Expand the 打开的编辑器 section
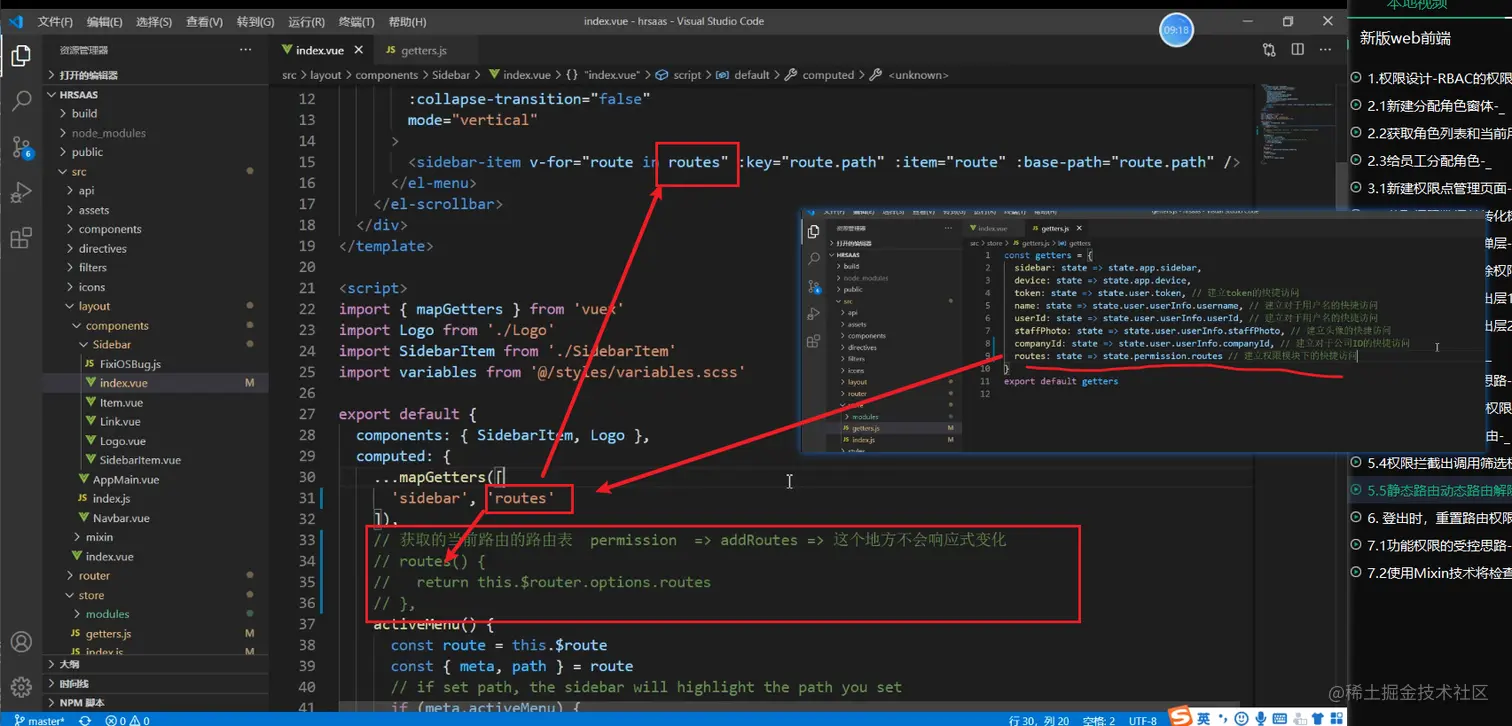 click(155, 75)
